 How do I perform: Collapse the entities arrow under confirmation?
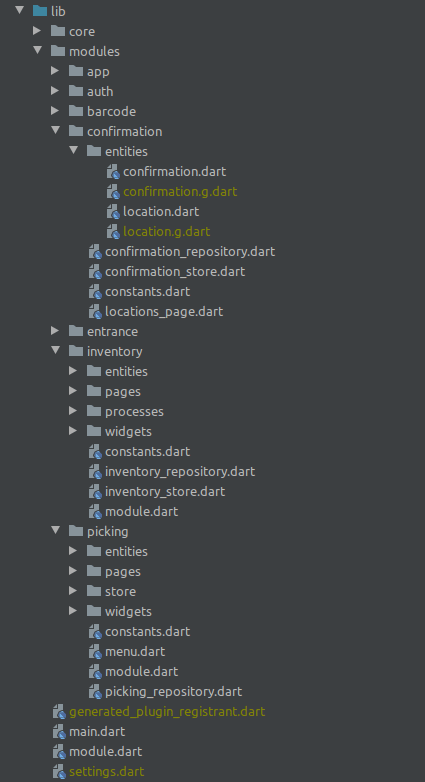pos(73,150)
